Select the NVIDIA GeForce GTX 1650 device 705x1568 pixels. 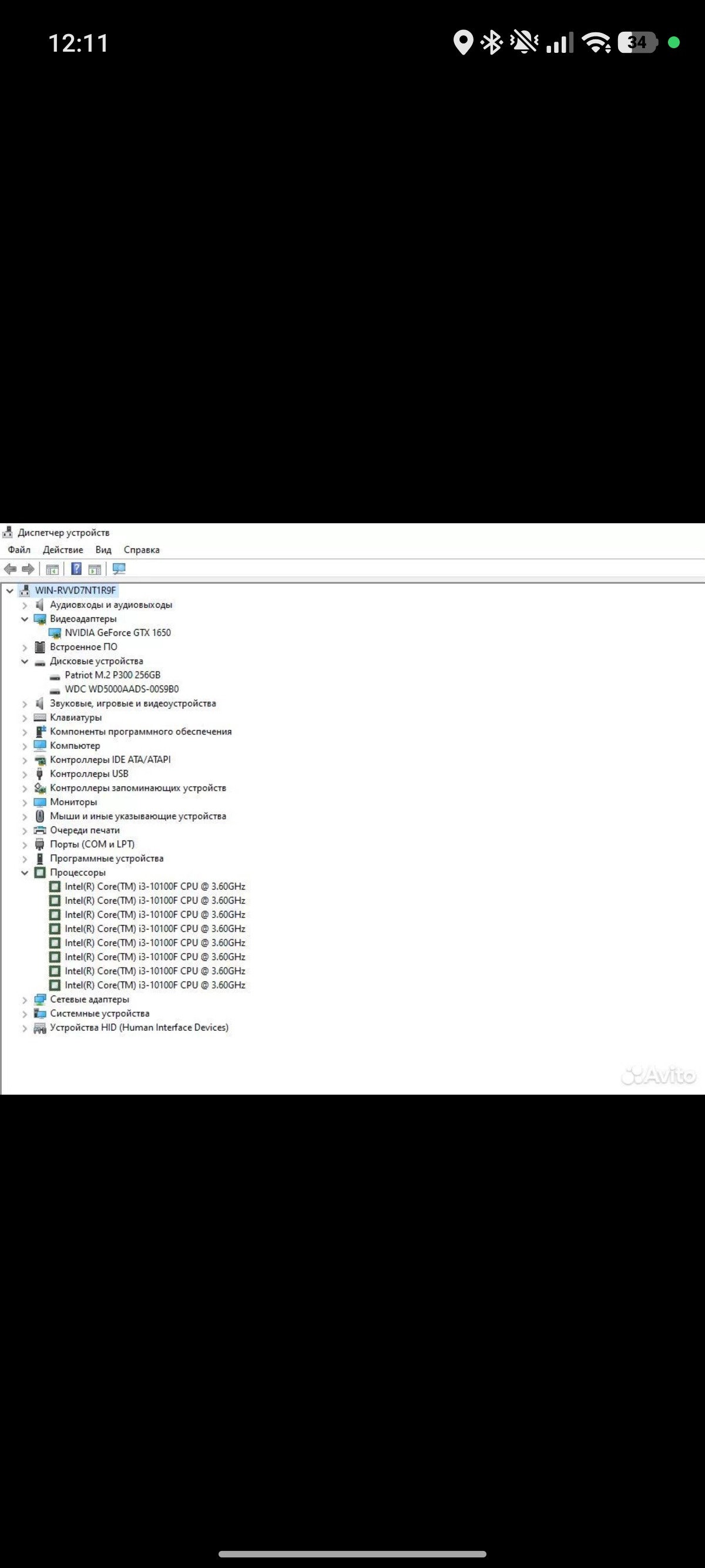tap(117, 632)
